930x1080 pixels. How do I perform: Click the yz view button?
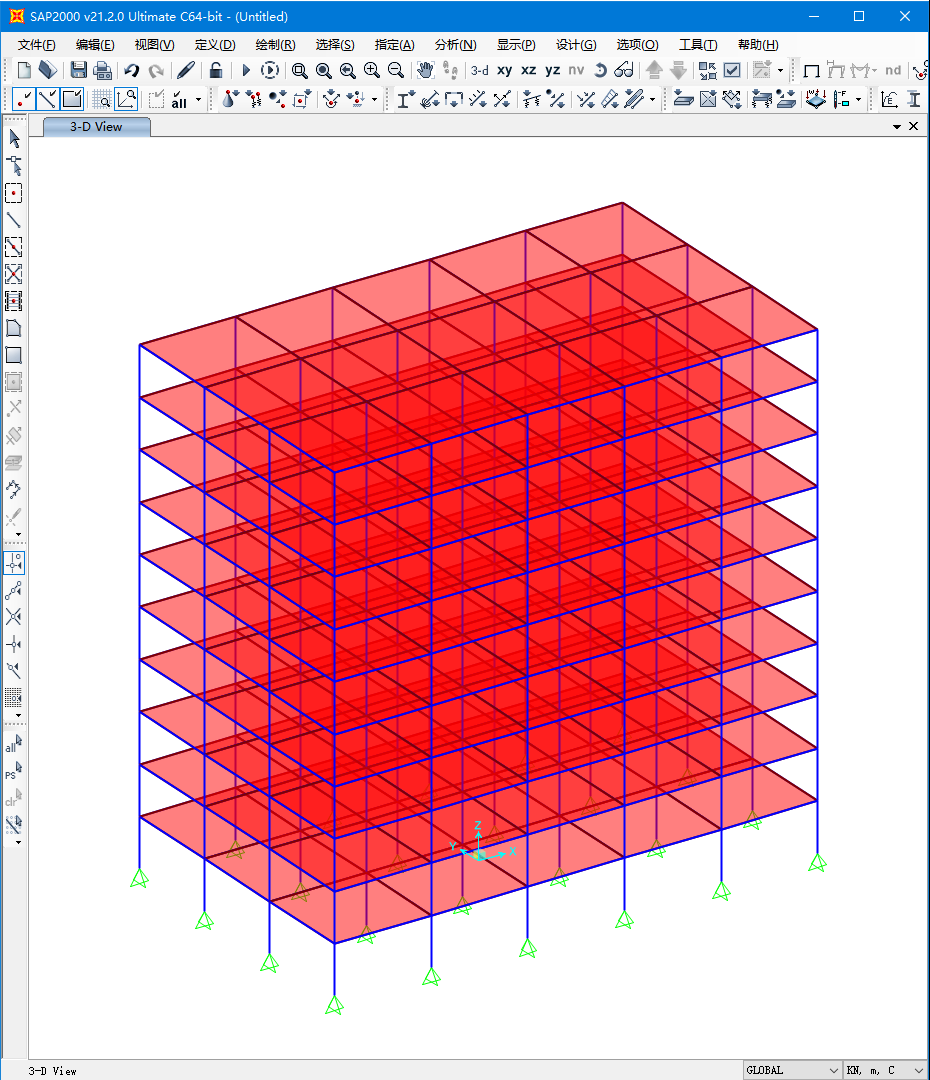[552, 70]
